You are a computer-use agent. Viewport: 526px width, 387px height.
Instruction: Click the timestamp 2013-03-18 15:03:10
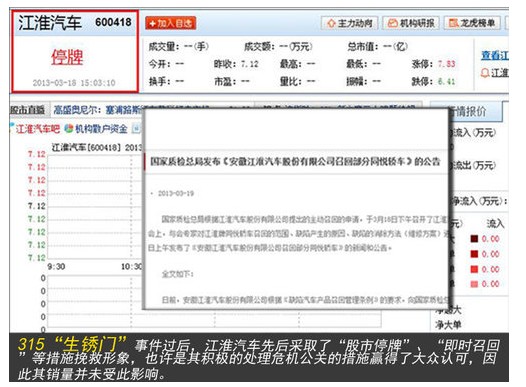74,82
